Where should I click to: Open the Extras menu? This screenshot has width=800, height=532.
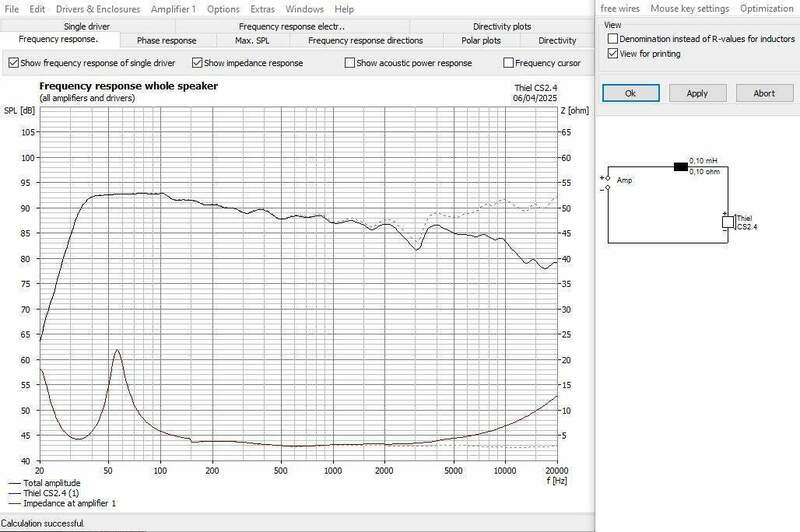(x=262, y=8)
